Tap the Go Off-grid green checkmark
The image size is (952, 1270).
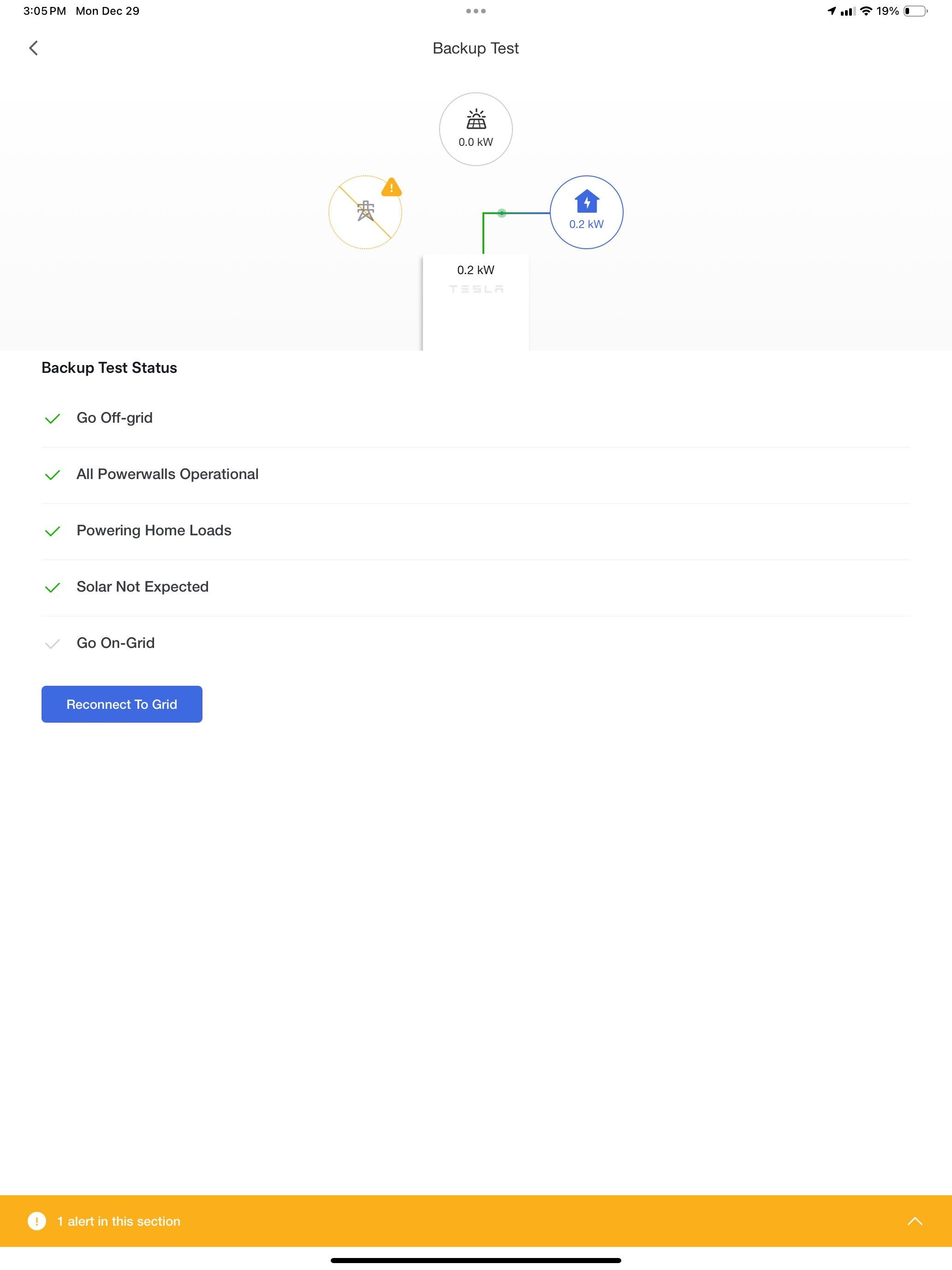coord(52,419)
